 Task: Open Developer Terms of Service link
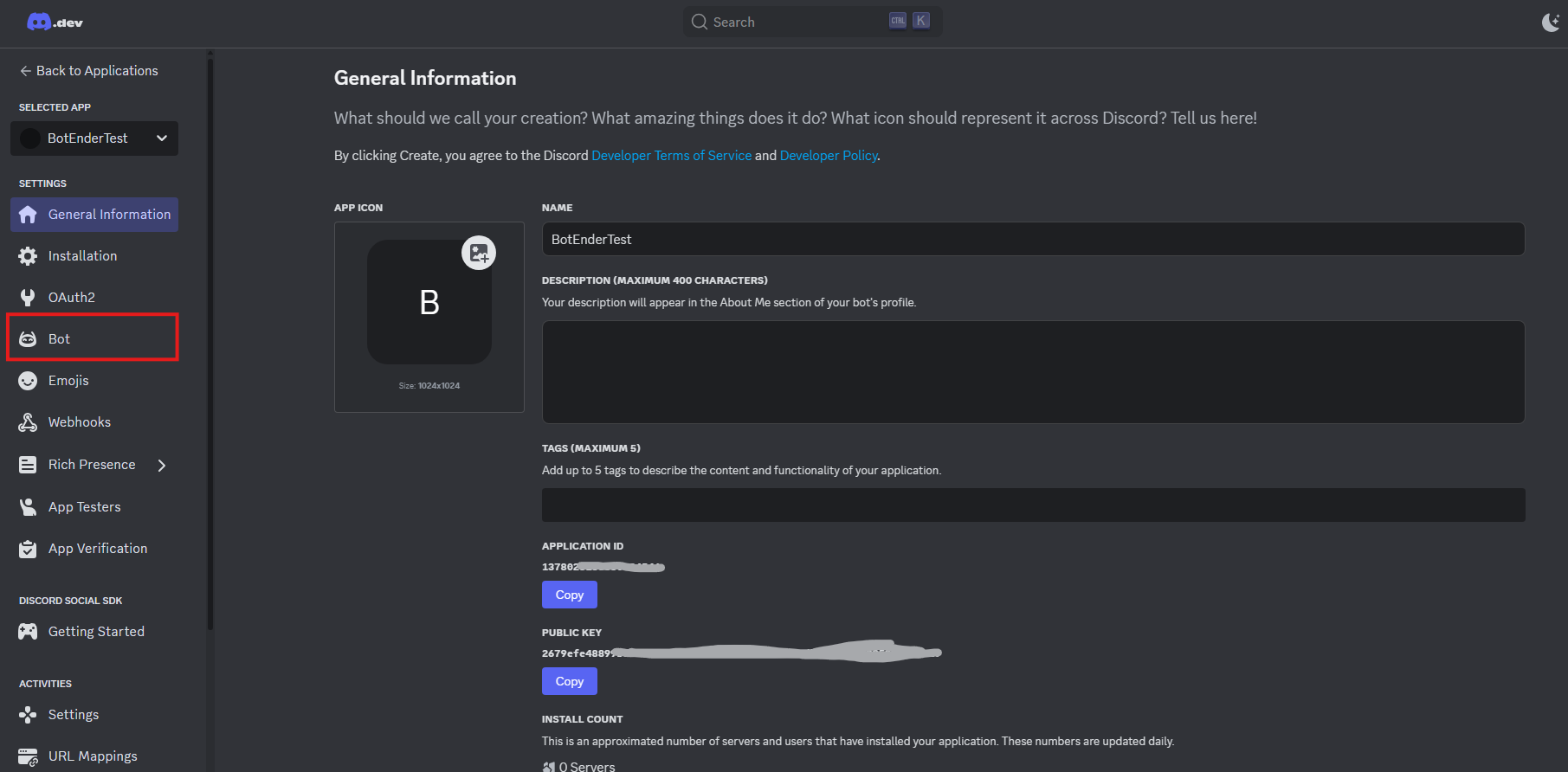coord(671,156)
